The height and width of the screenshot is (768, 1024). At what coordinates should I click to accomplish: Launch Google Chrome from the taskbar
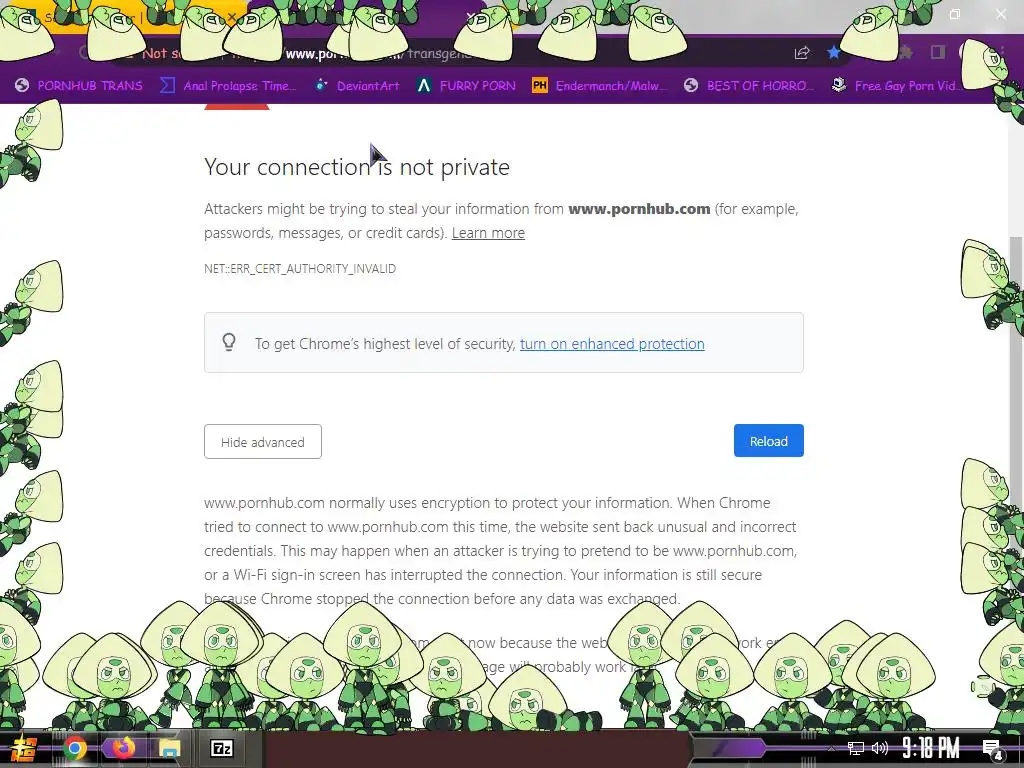pos(74,748)
